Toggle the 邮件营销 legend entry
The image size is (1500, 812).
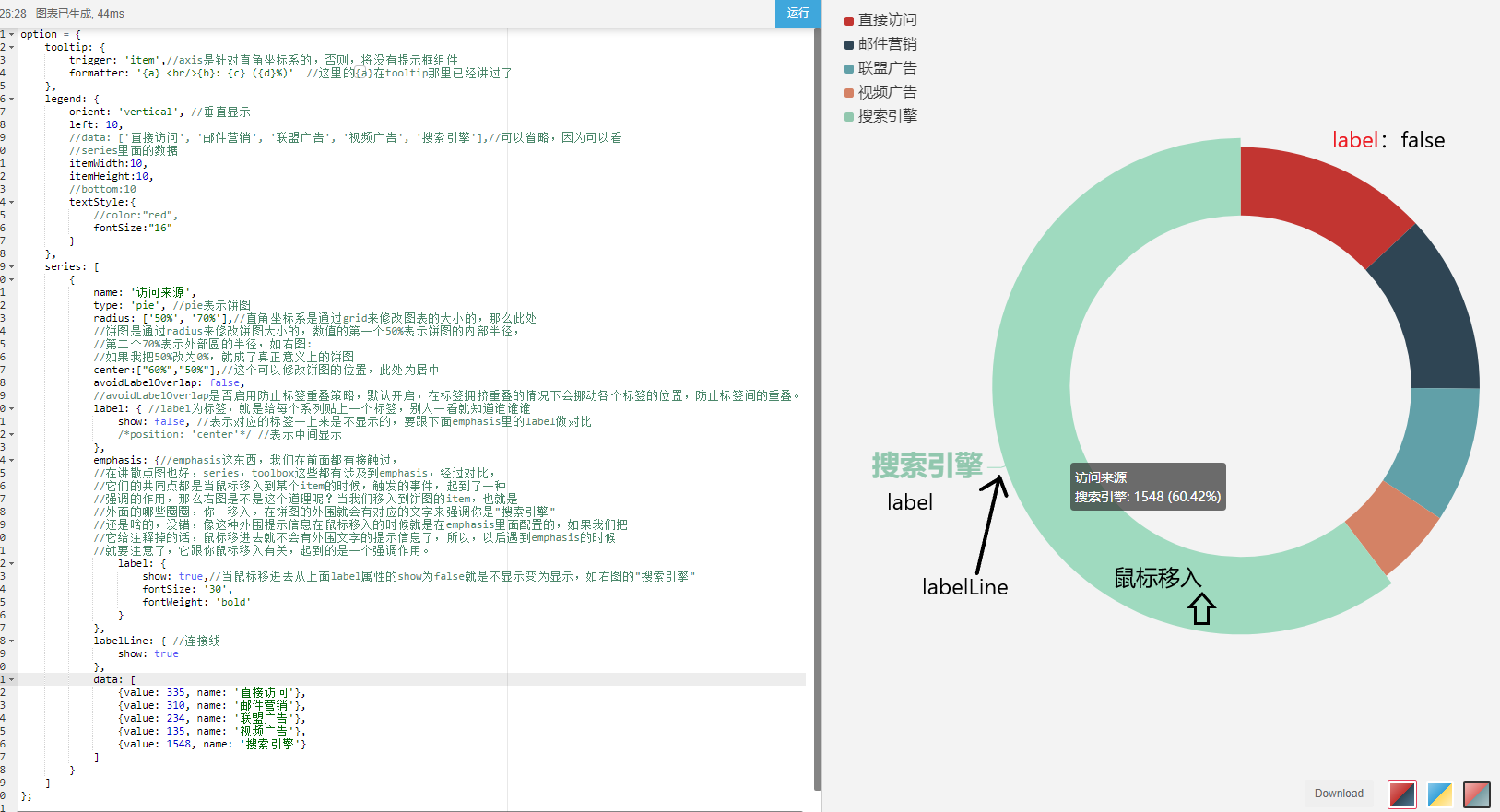(880, 44)
